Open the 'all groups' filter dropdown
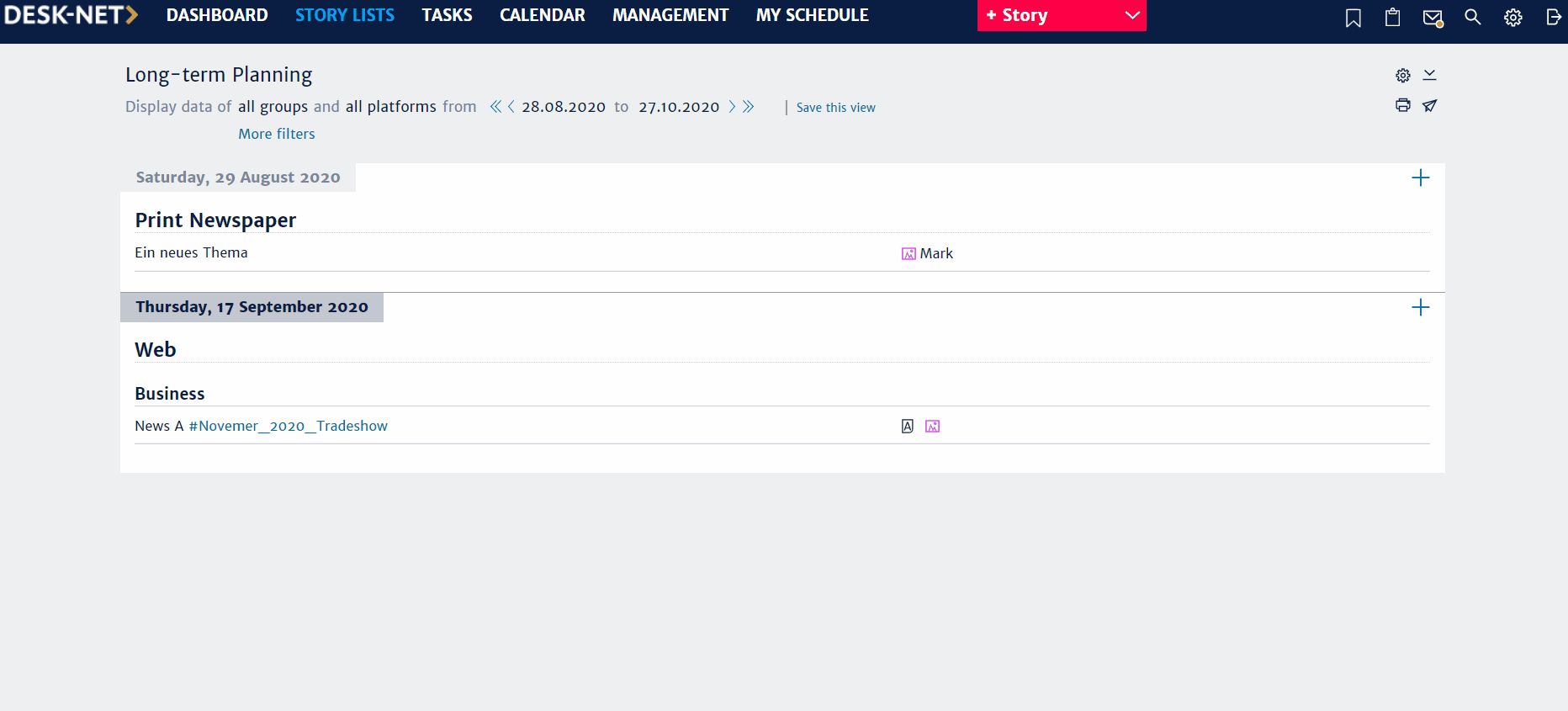Image resolution: width=1568 pixels, height=711 pixels. 273,107
